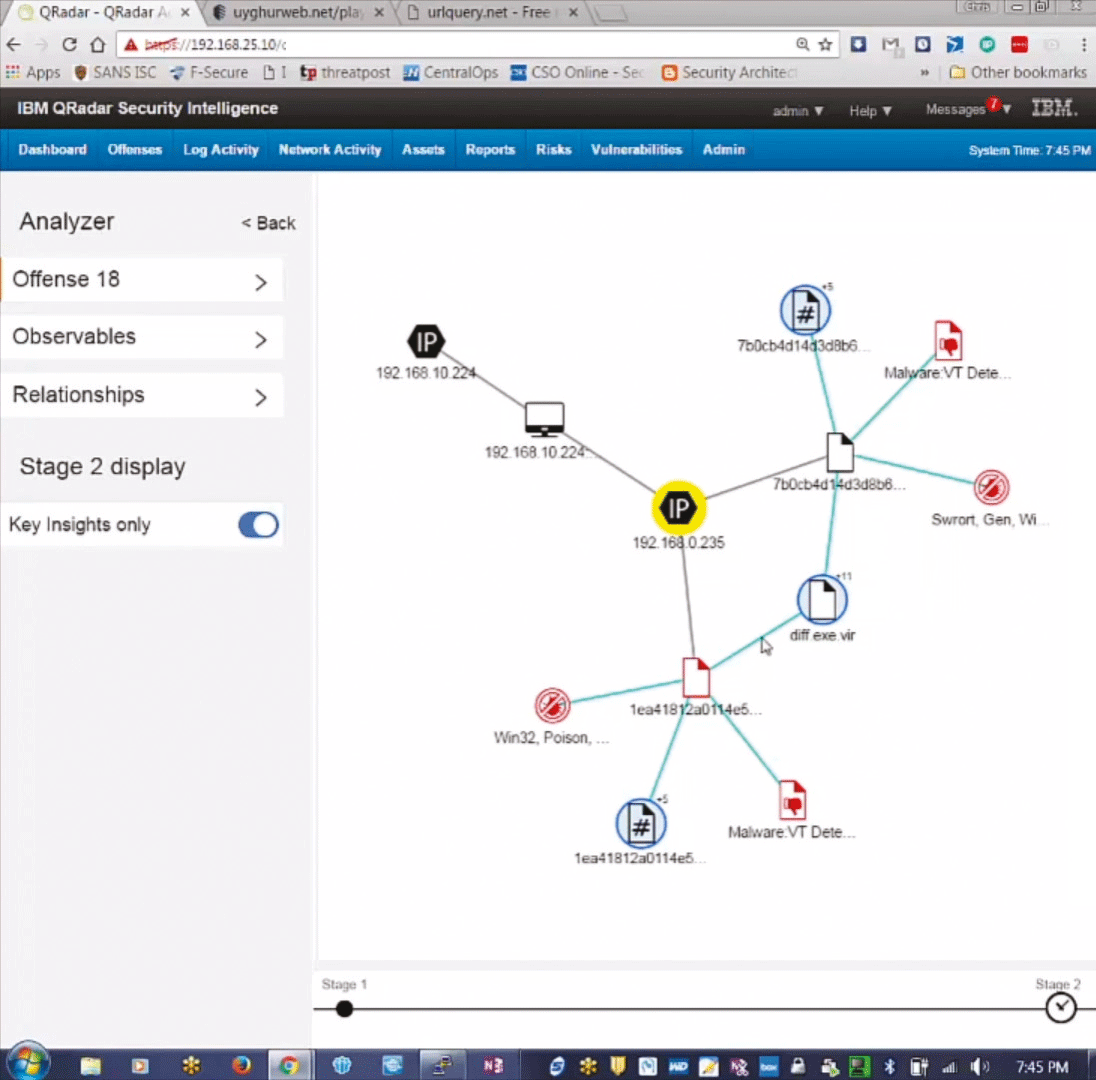This screenshot has width=1096, height=1080.
Task: Open the Messages dropdown
Action: click(968, 109)
